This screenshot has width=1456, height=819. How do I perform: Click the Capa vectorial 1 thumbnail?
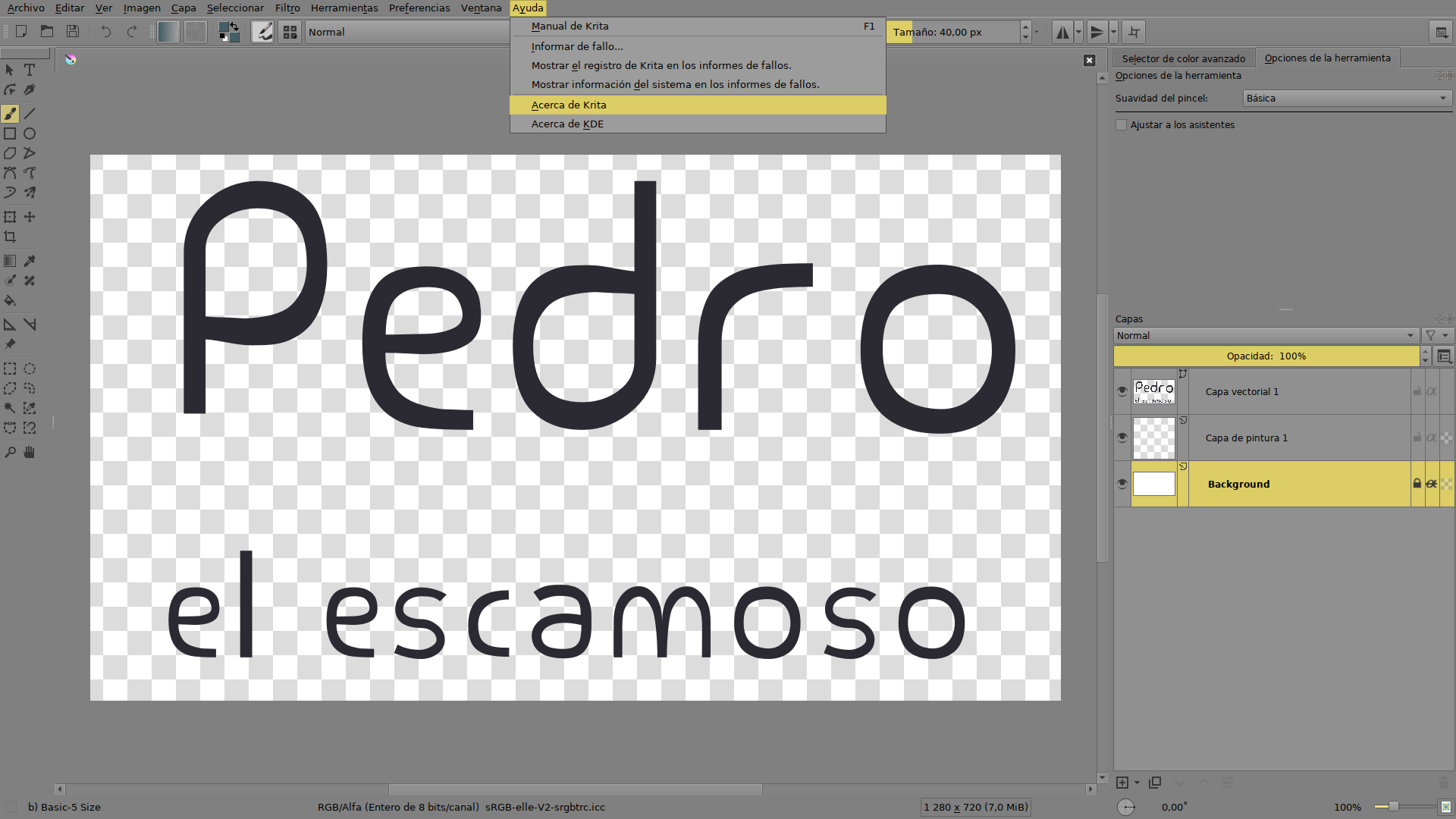tap(1153, 391)
